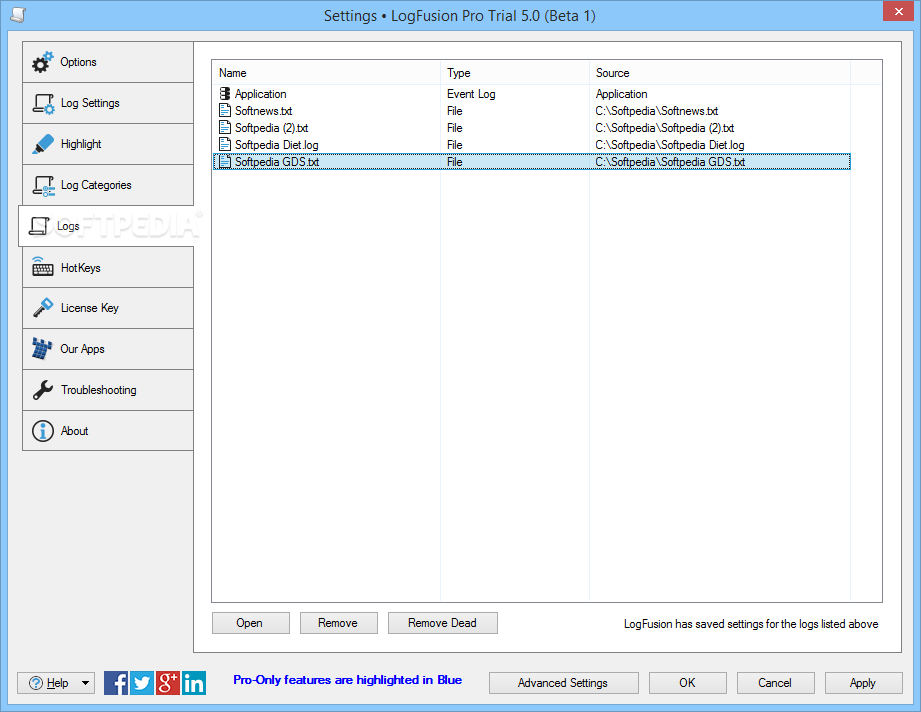Open the Facebook page icon
The height and width of the screenshot is (712, 921).
[116, 683]
